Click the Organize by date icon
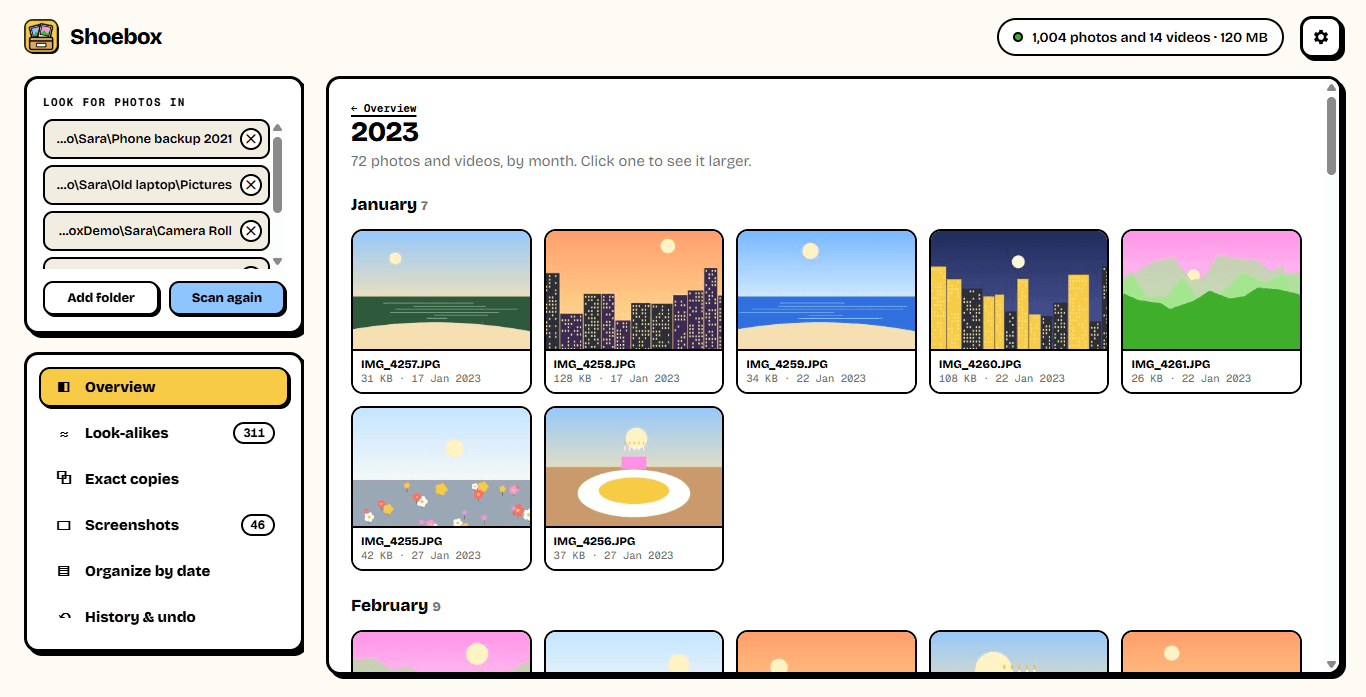The height and width of the screenshot is (697, 1366). [x=64, y=571]
